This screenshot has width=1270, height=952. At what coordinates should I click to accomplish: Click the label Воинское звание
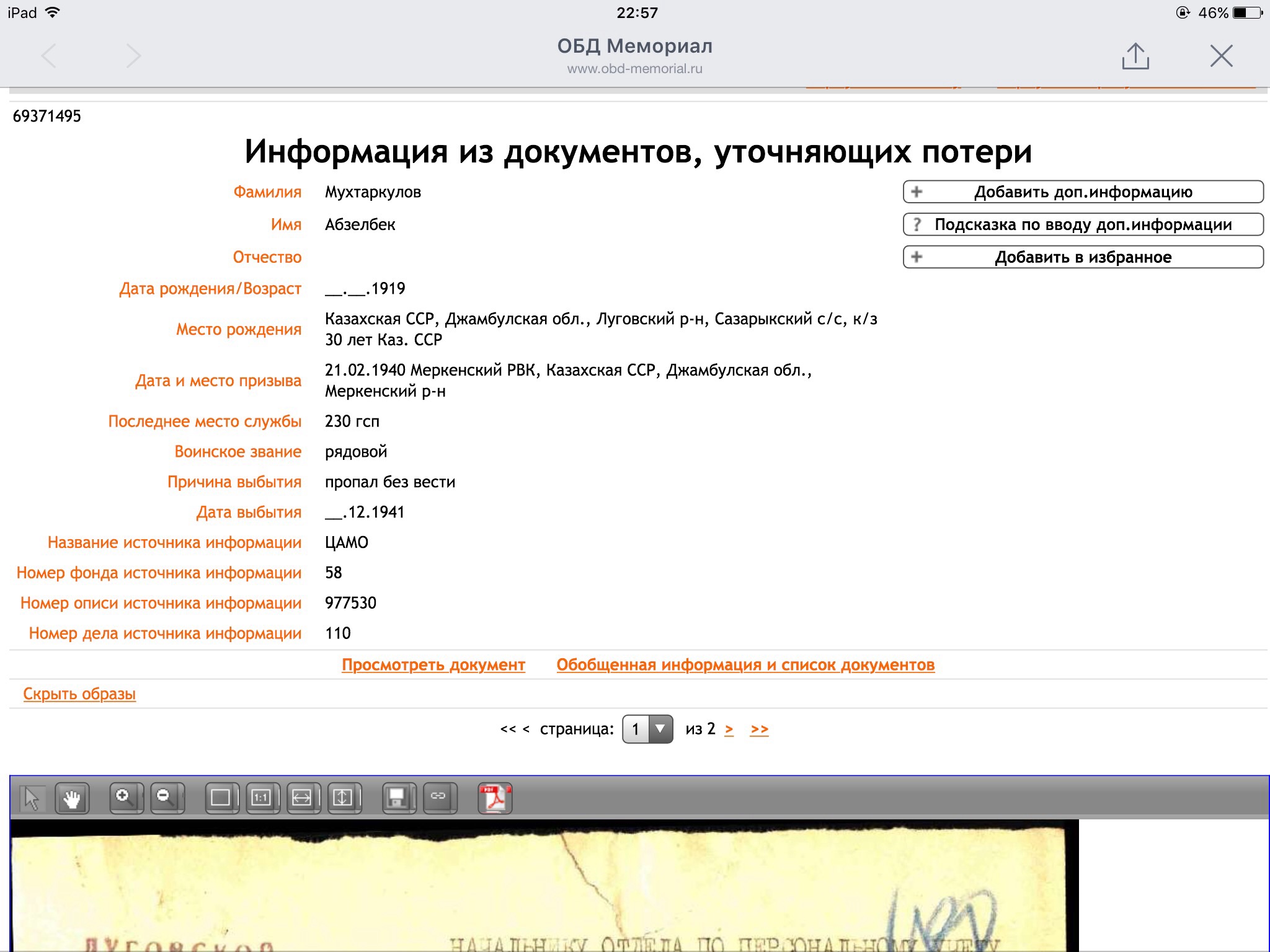[x=238, y=452]
